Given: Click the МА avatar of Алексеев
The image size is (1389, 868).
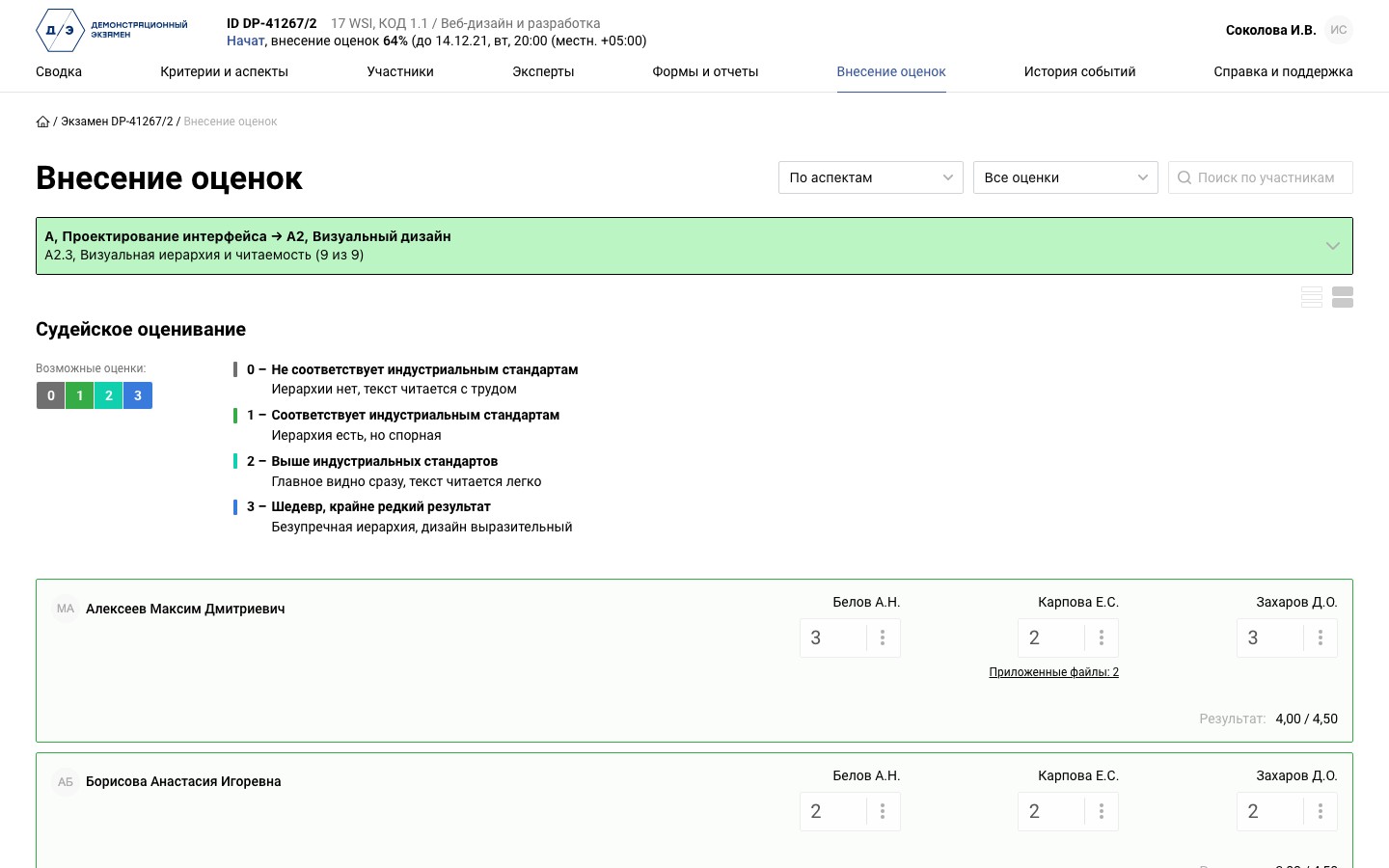Looking at the screenshot, I should [x=66, y=609].
